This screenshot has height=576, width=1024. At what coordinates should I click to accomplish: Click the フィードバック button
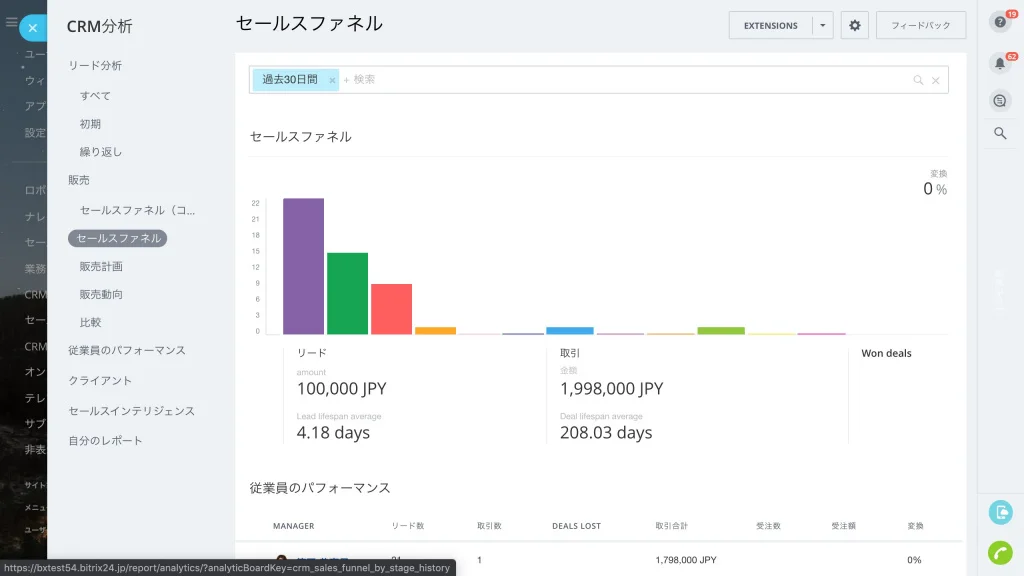pos(921,25)
